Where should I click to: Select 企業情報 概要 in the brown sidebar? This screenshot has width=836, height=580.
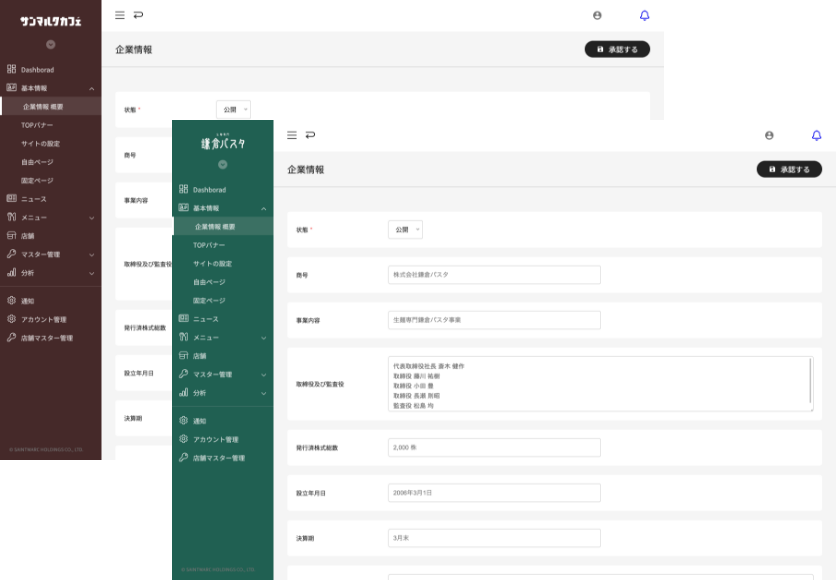[51, 107]
